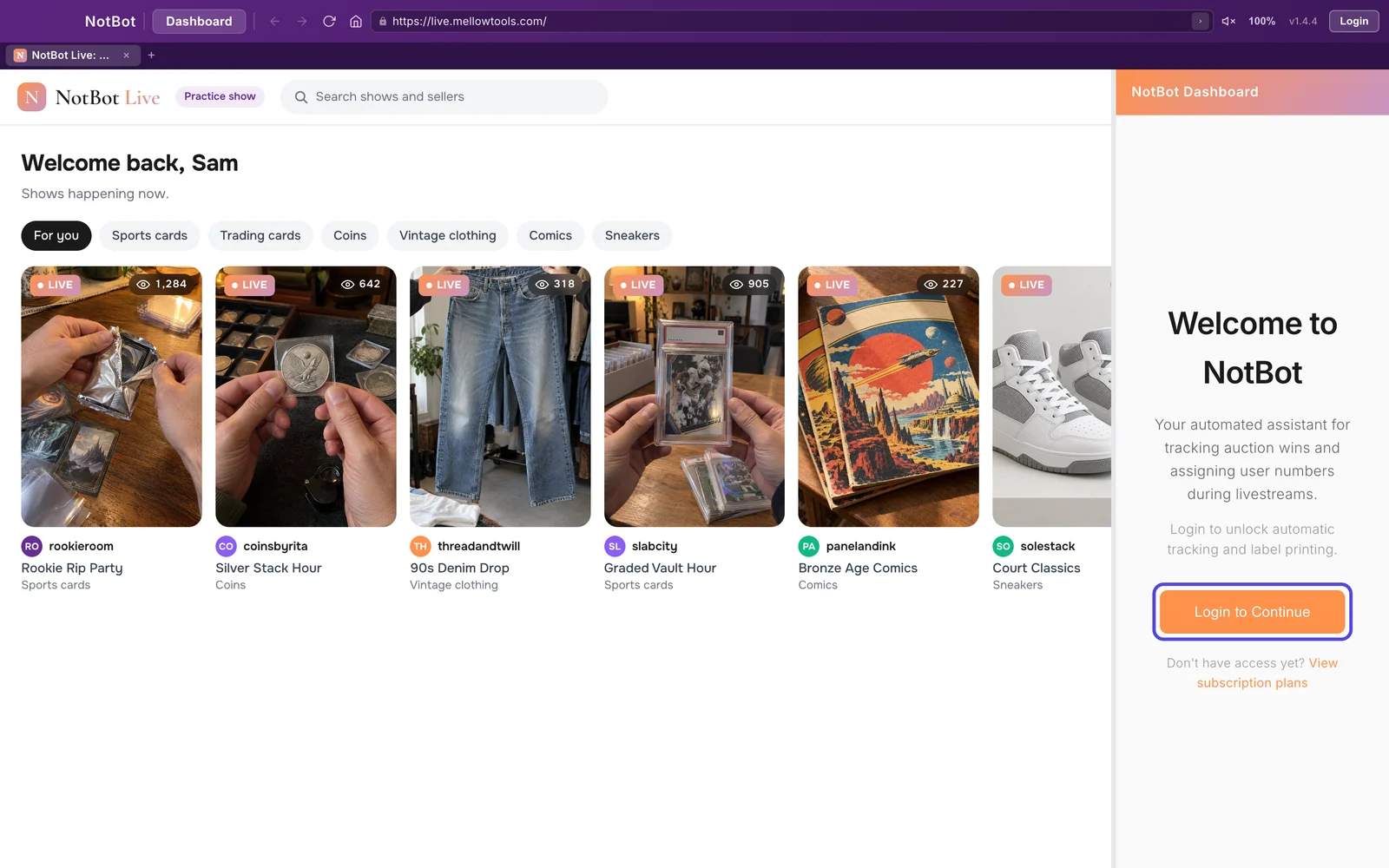Switch to the Comics category filter

550,235
